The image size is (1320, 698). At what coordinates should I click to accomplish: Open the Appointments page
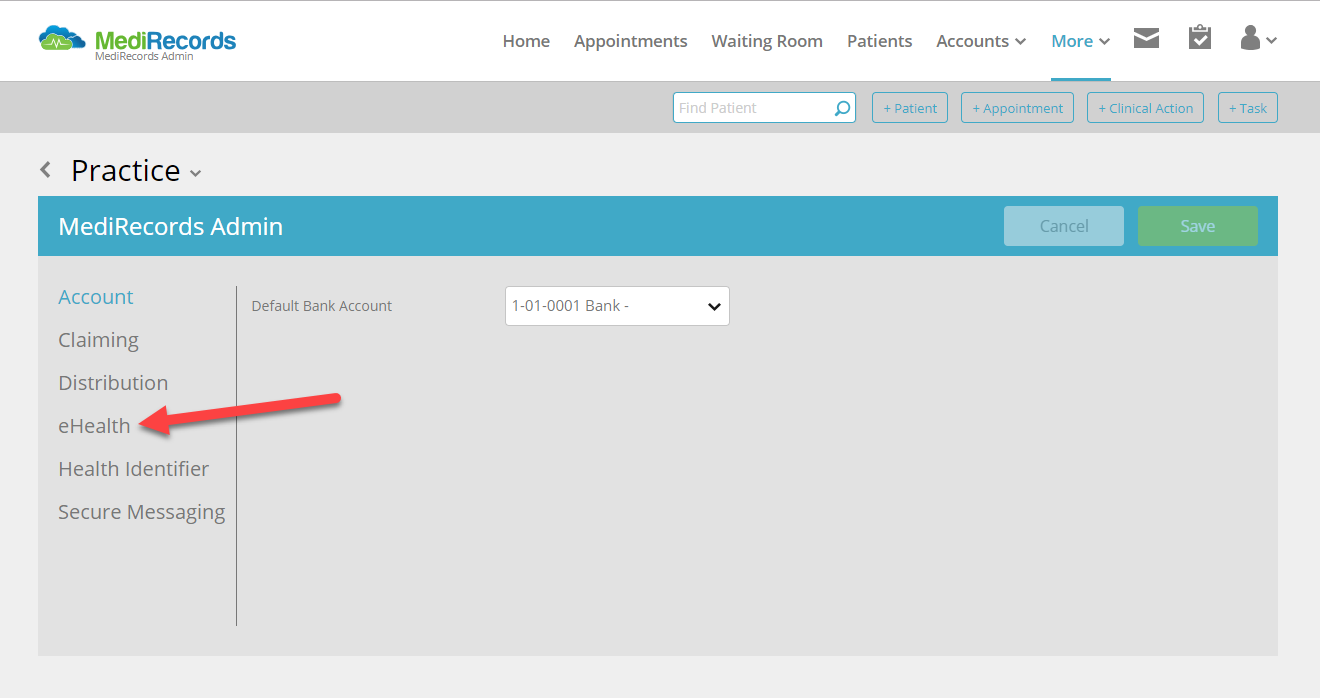(x=631, y=41)
